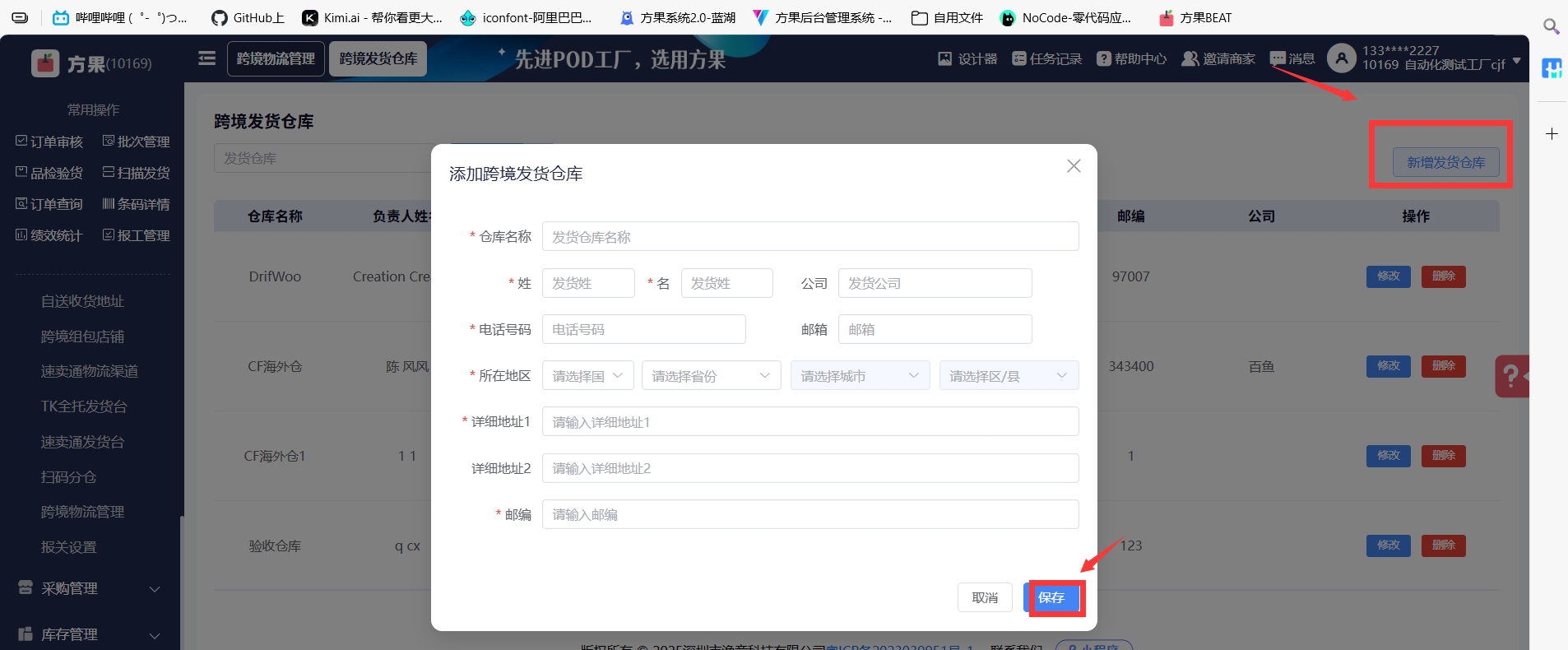
Task: Open 条码详情 shortcut
Action: coord(136,204)
